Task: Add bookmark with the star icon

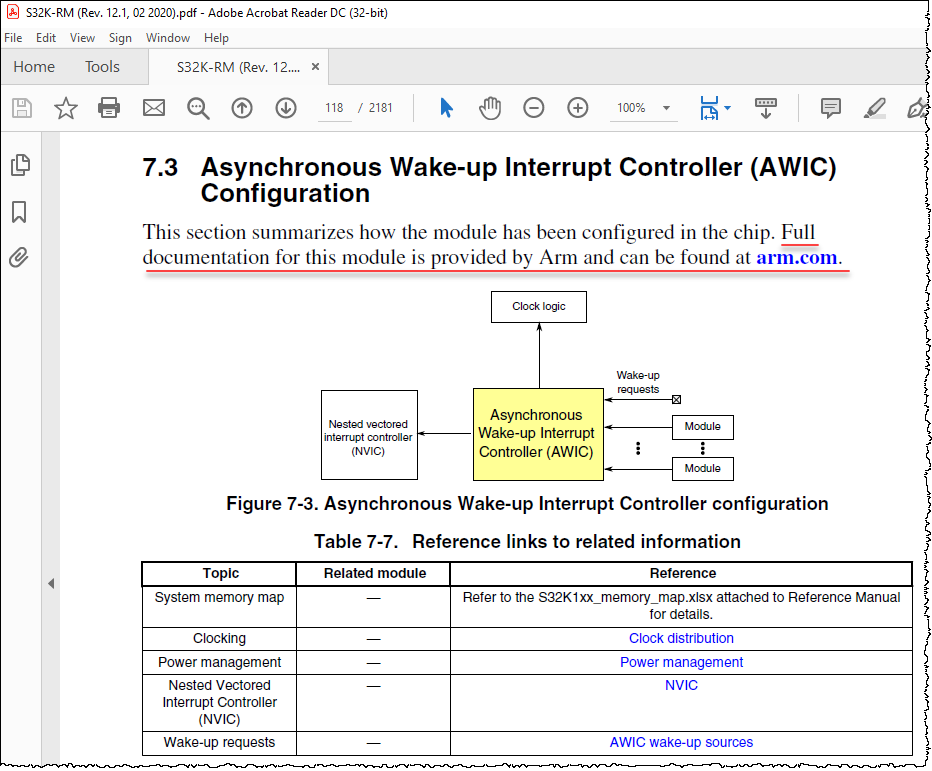Action: point(65,108)
